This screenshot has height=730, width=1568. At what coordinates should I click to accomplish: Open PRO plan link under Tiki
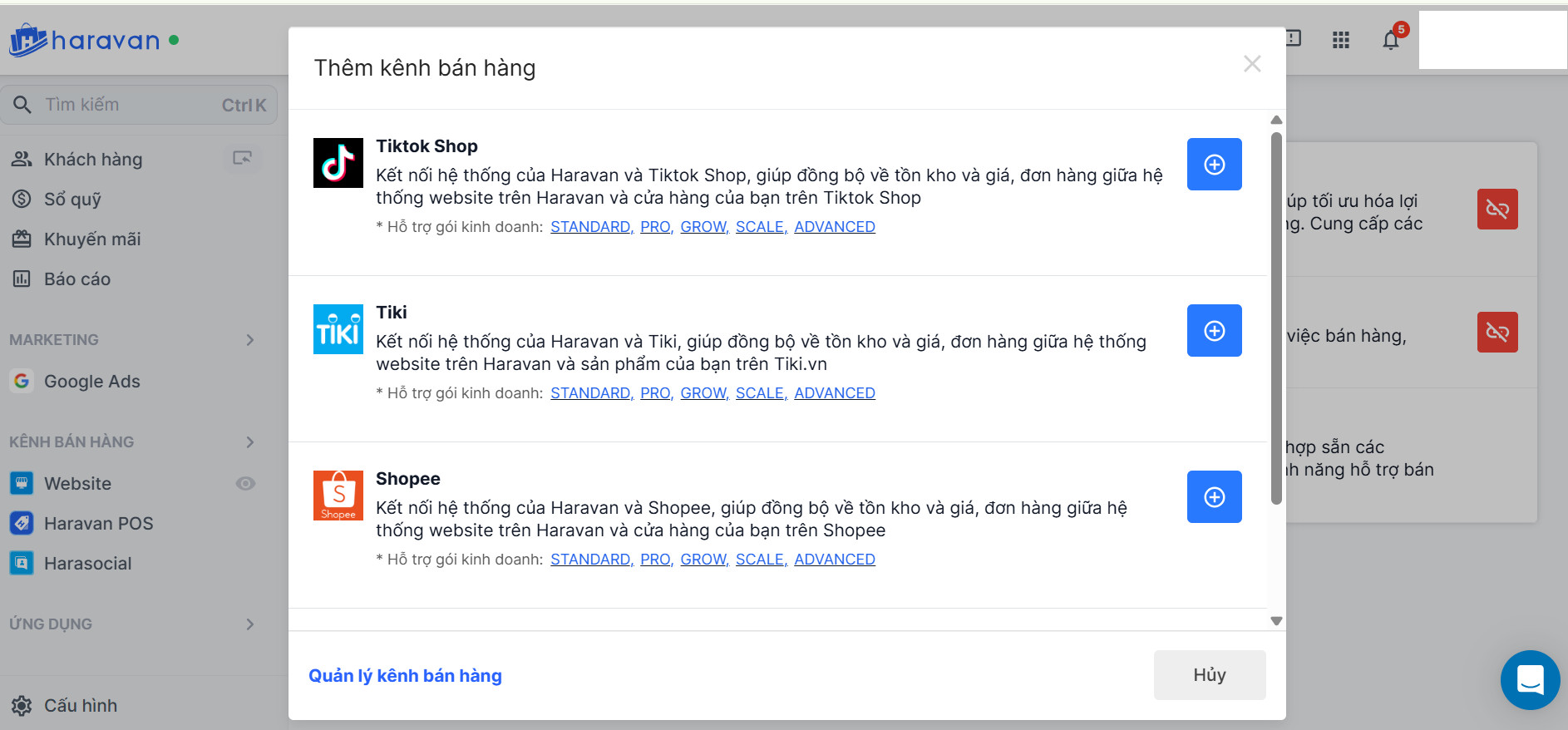point(657,393)
